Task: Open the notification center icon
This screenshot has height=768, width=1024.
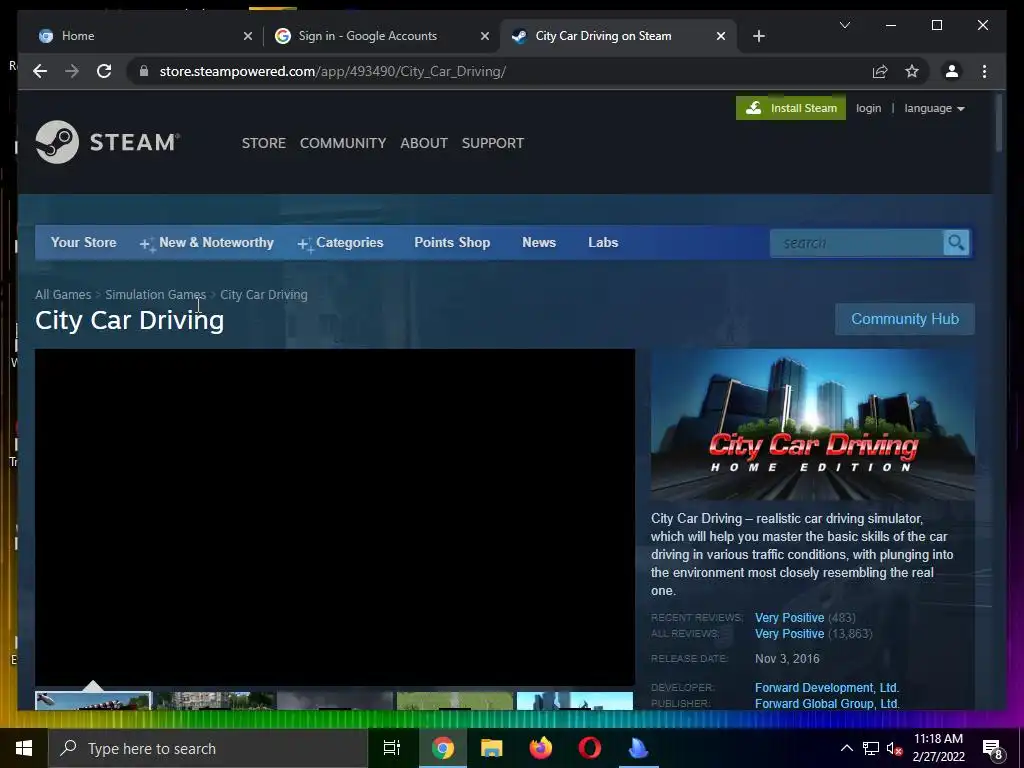Action: click(992, 749)
